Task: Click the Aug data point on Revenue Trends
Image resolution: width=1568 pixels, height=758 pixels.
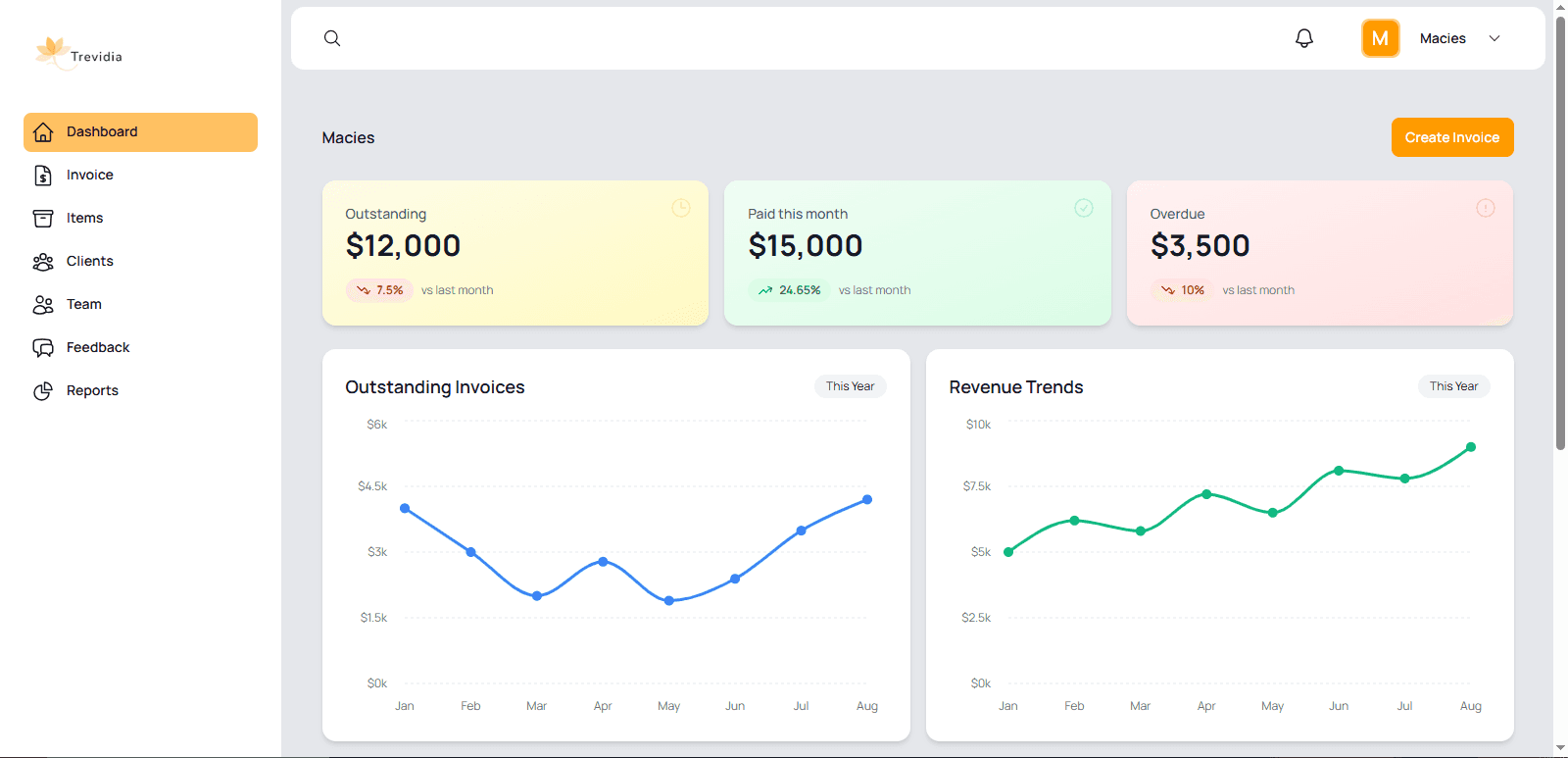Action: coord(1470,447)
